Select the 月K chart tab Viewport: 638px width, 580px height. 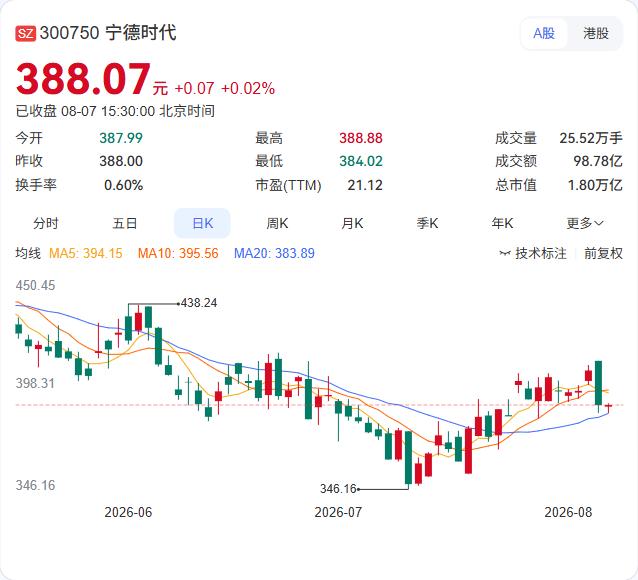click(352, 223)
